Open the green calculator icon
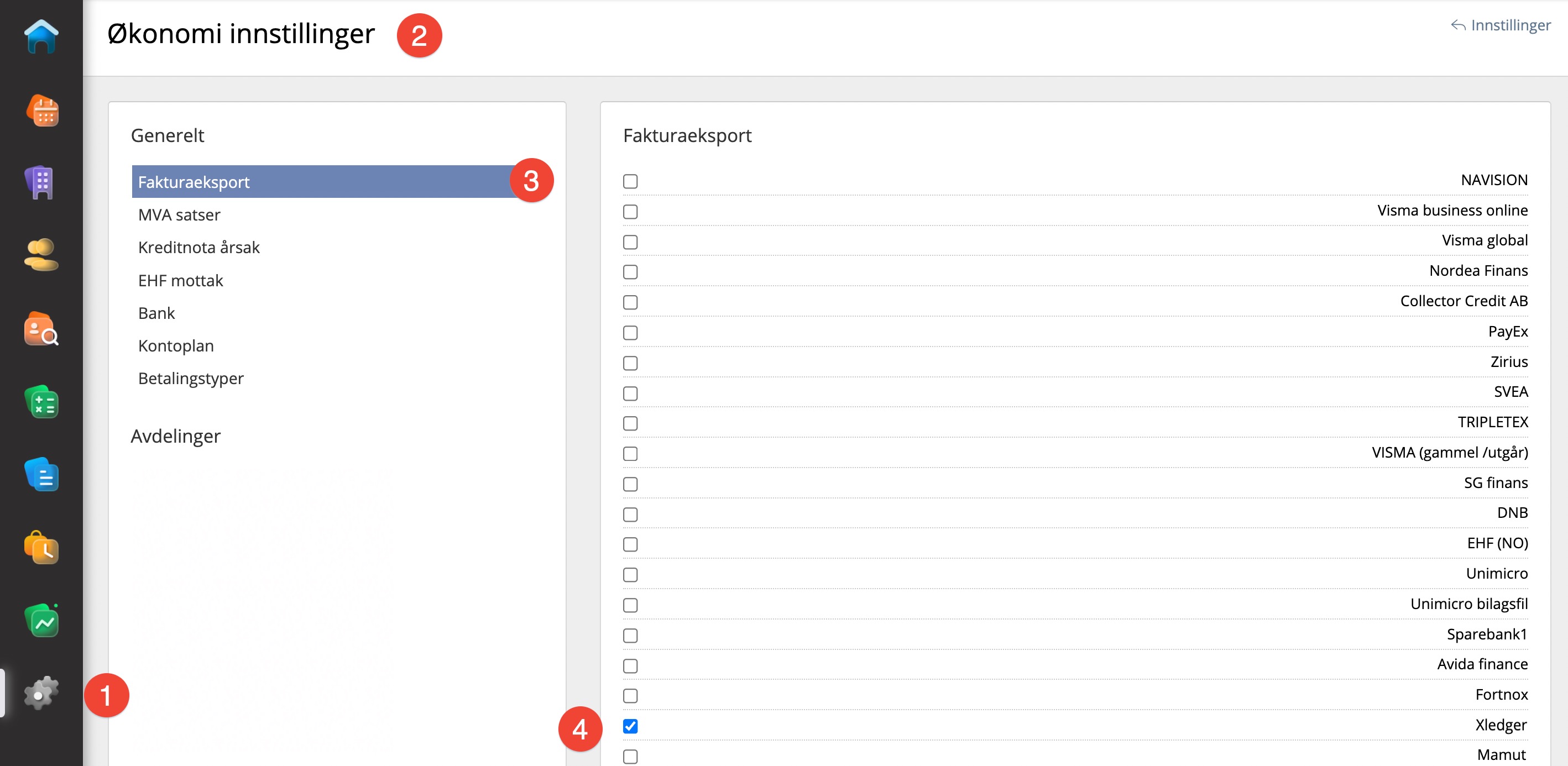The height and width of the screenshot is (766, 1568). 41,402
